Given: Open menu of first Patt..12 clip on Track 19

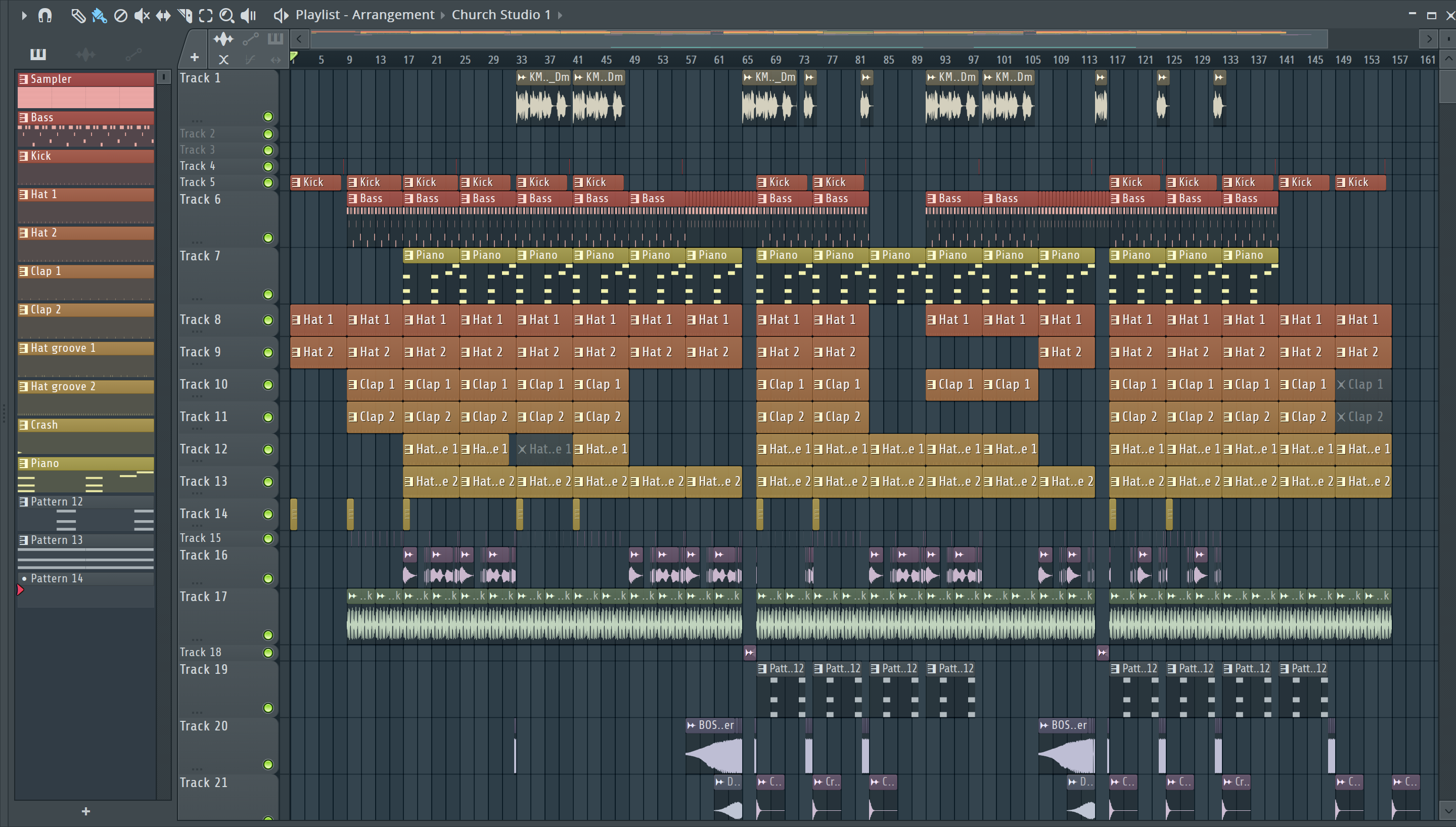Looking at the screenshot, I should (762, 669).
